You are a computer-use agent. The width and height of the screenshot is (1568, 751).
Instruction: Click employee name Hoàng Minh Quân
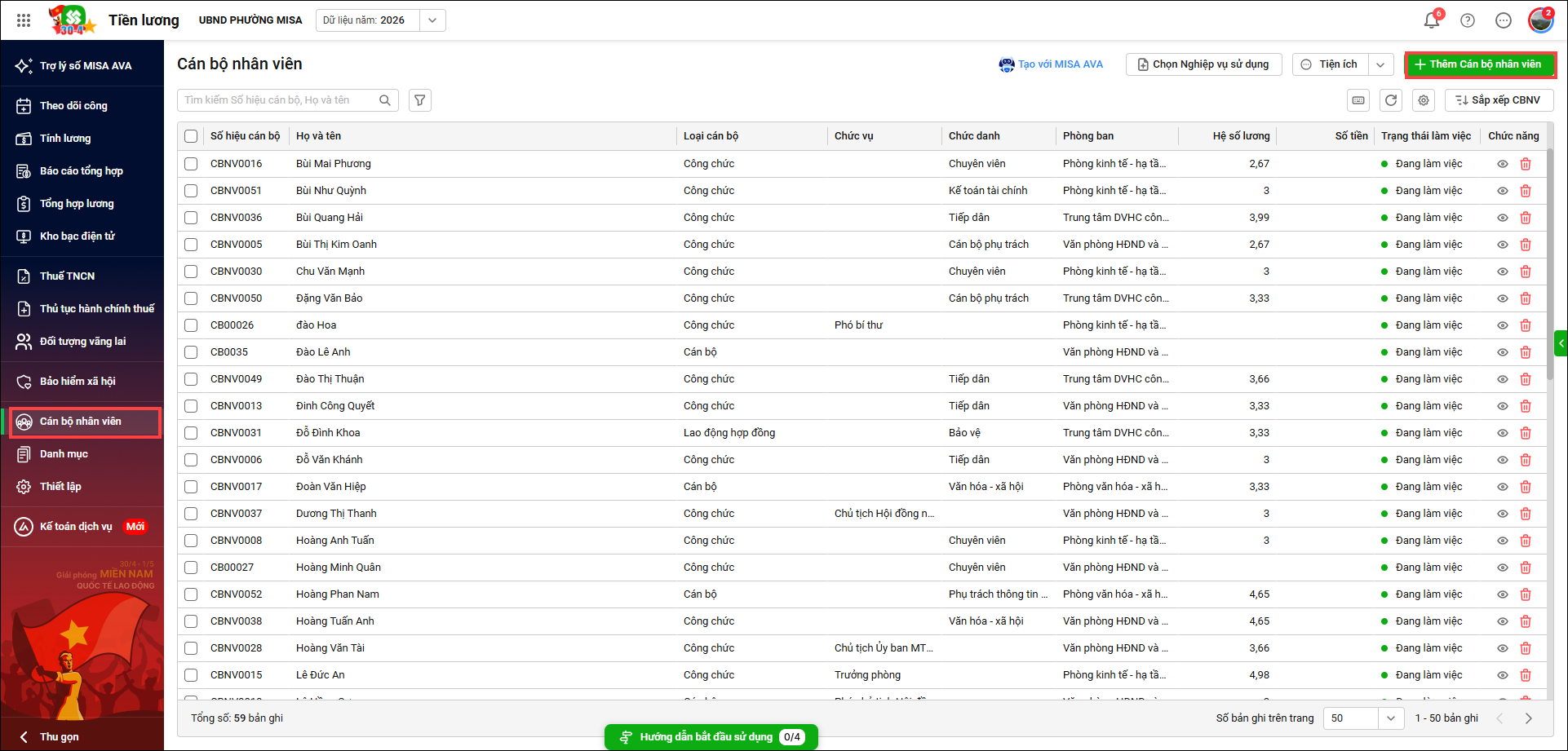pyautogui.click(x=339, y=568)
